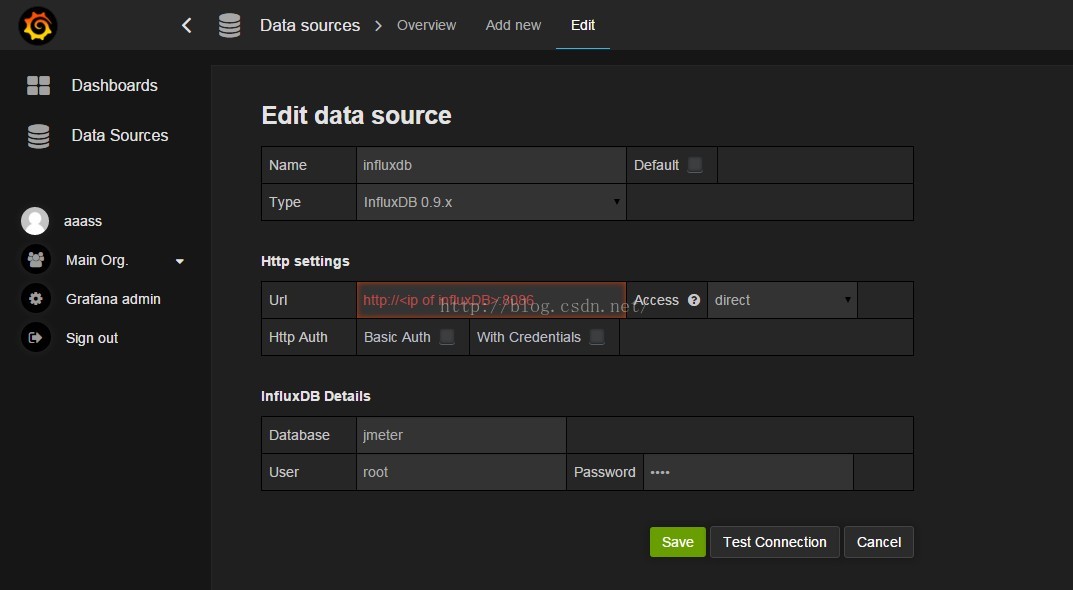Expand the Main Org. dropdown arrow
This screenshot has height=590, width=1073.
tap(180, 261)
